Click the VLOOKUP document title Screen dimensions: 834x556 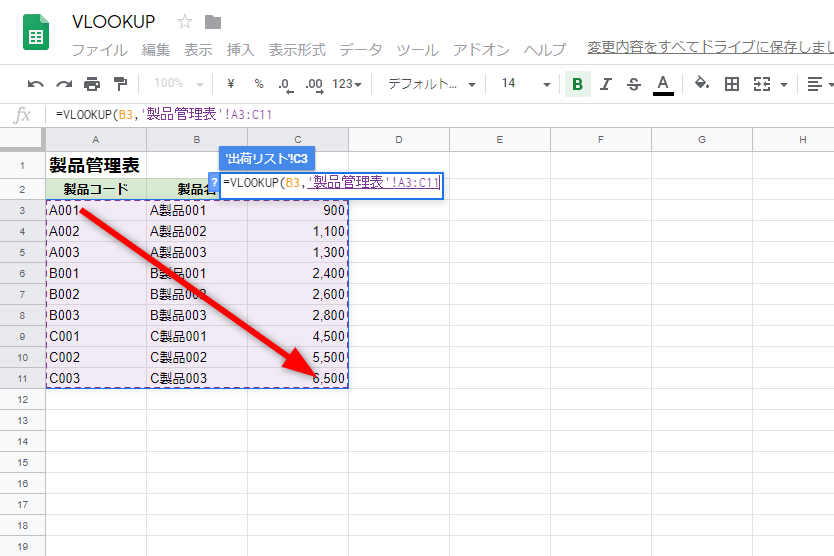point(113,22)
